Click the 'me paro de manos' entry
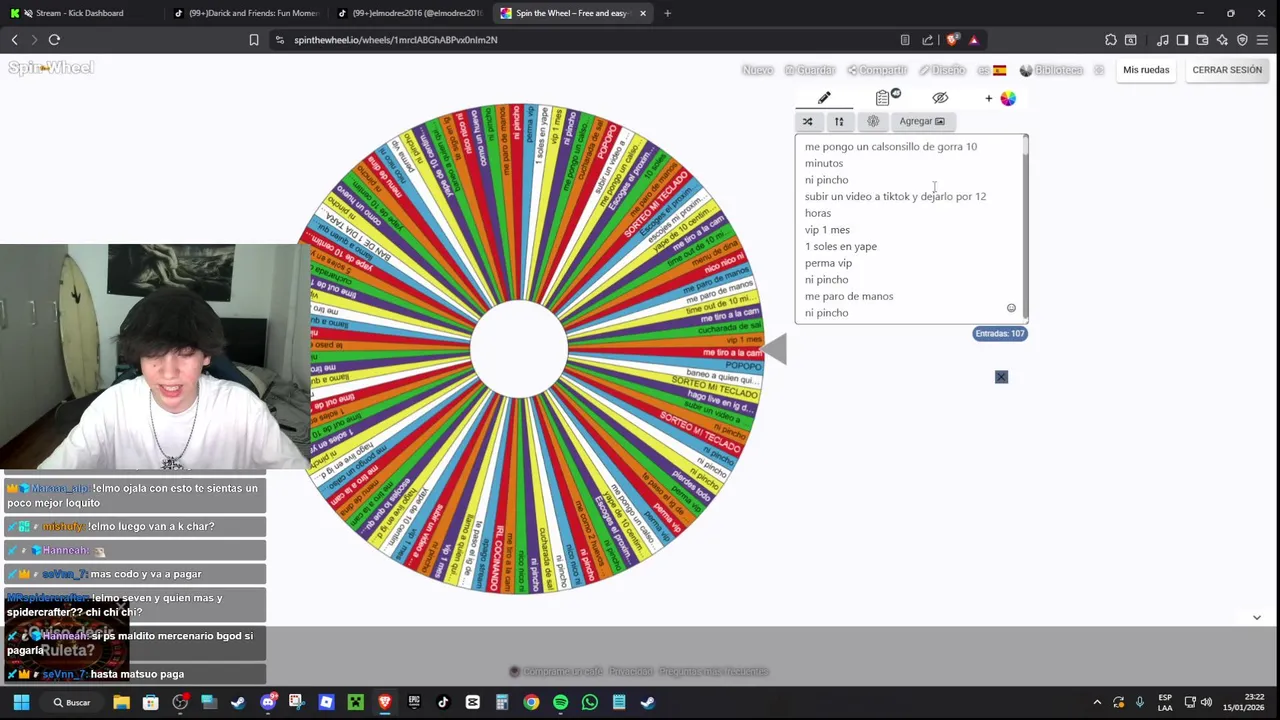Screen dimensions: 1280x720 (x=849, y=296)
